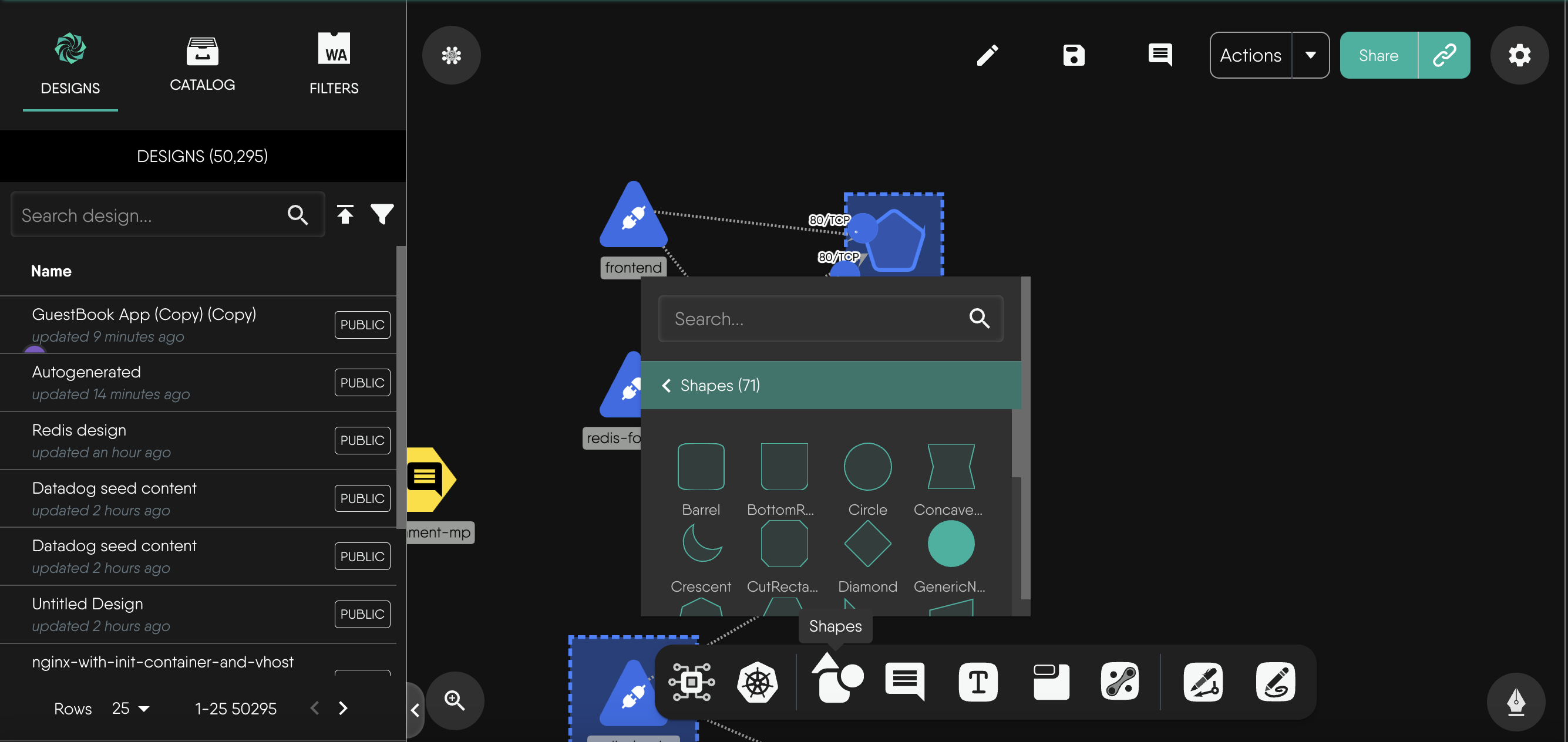
Task: Select the comment tool in the bottom toolbar
Action: 904,682
